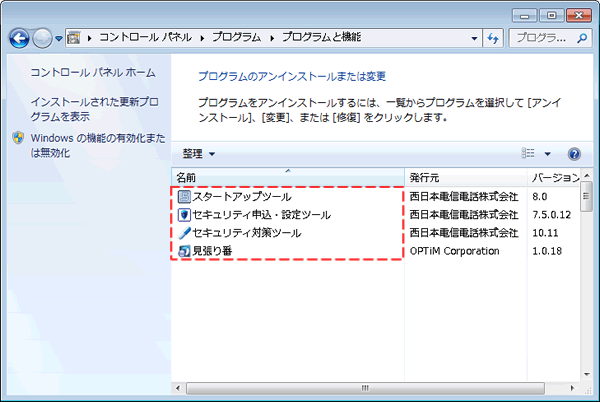The height and width of the screenshot is (402, 600).
Task: Open インストールされた更新プログラムを表示 link
Action: (94, 109)
